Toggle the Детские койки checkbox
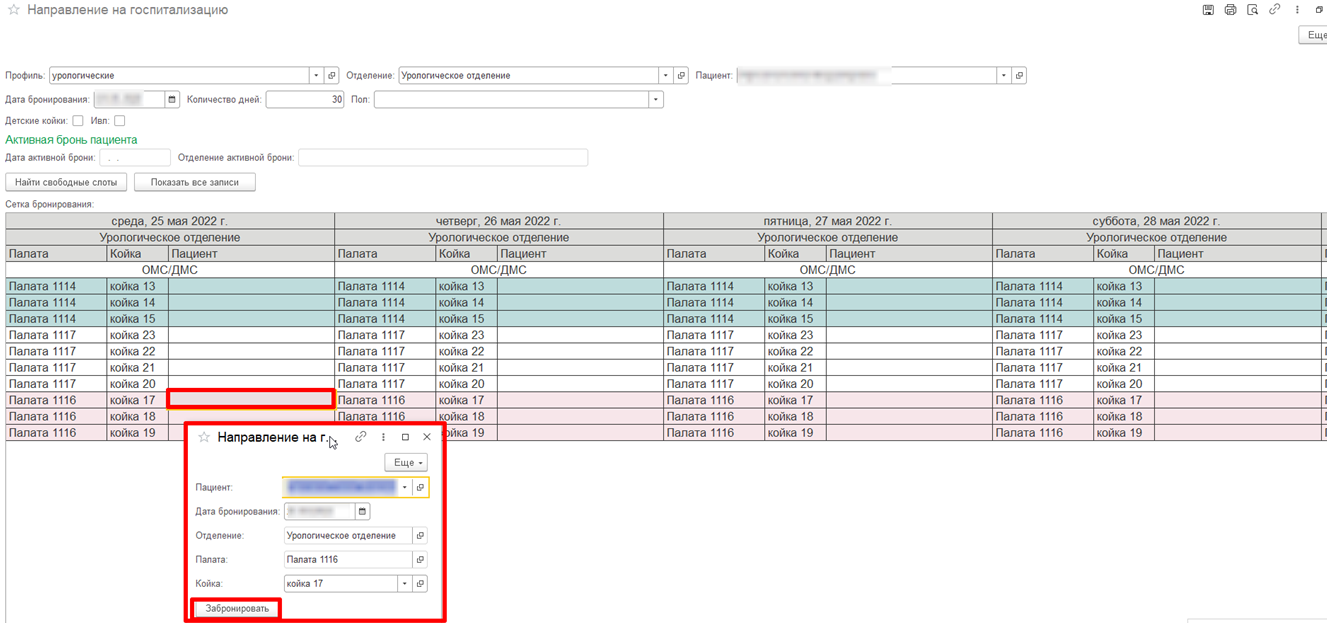The height and width of the screenshot is (623, 1327). pos(78,121)
